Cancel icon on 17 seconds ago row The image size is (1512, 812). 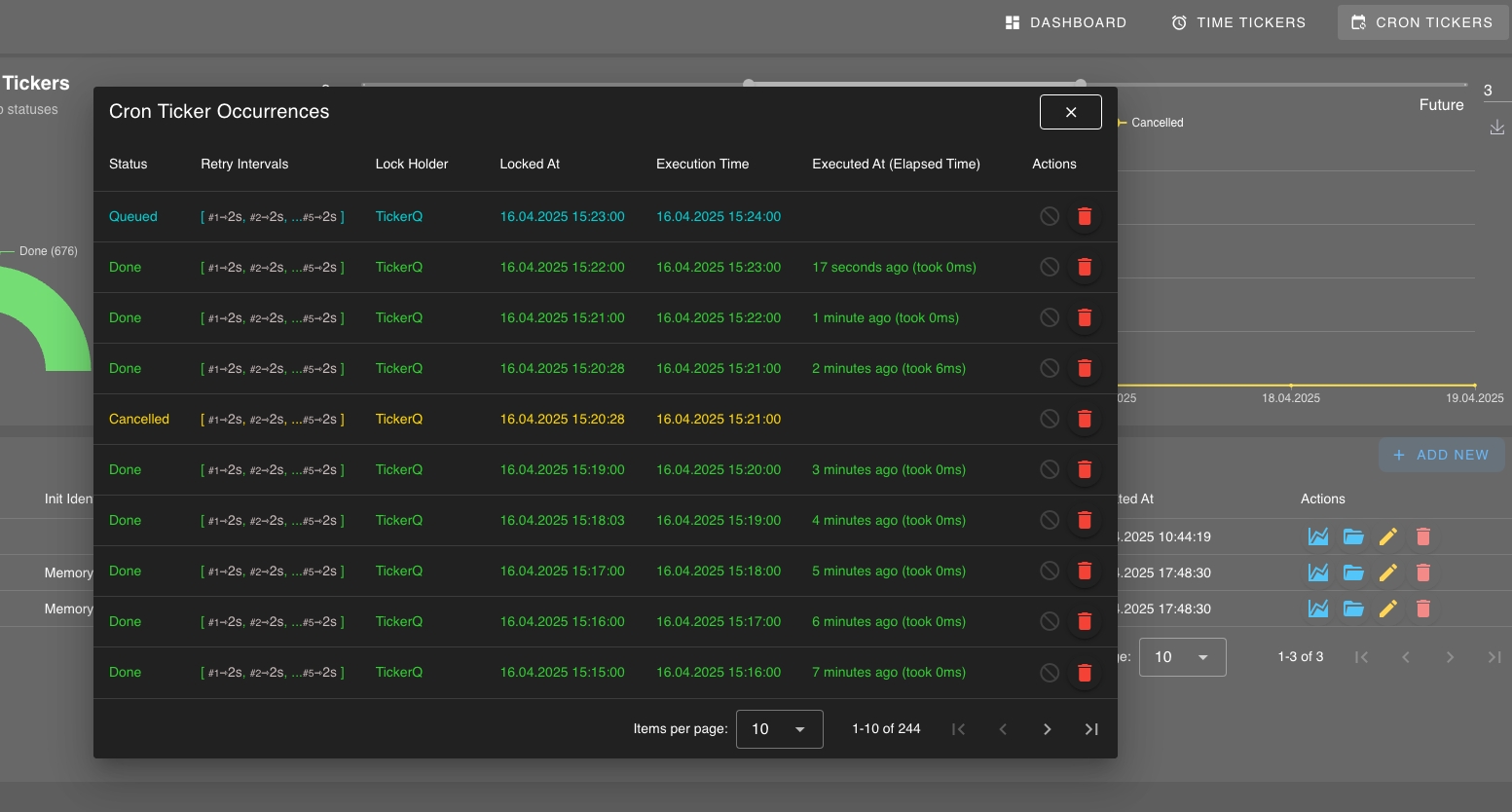click(x=1050, y=267)
